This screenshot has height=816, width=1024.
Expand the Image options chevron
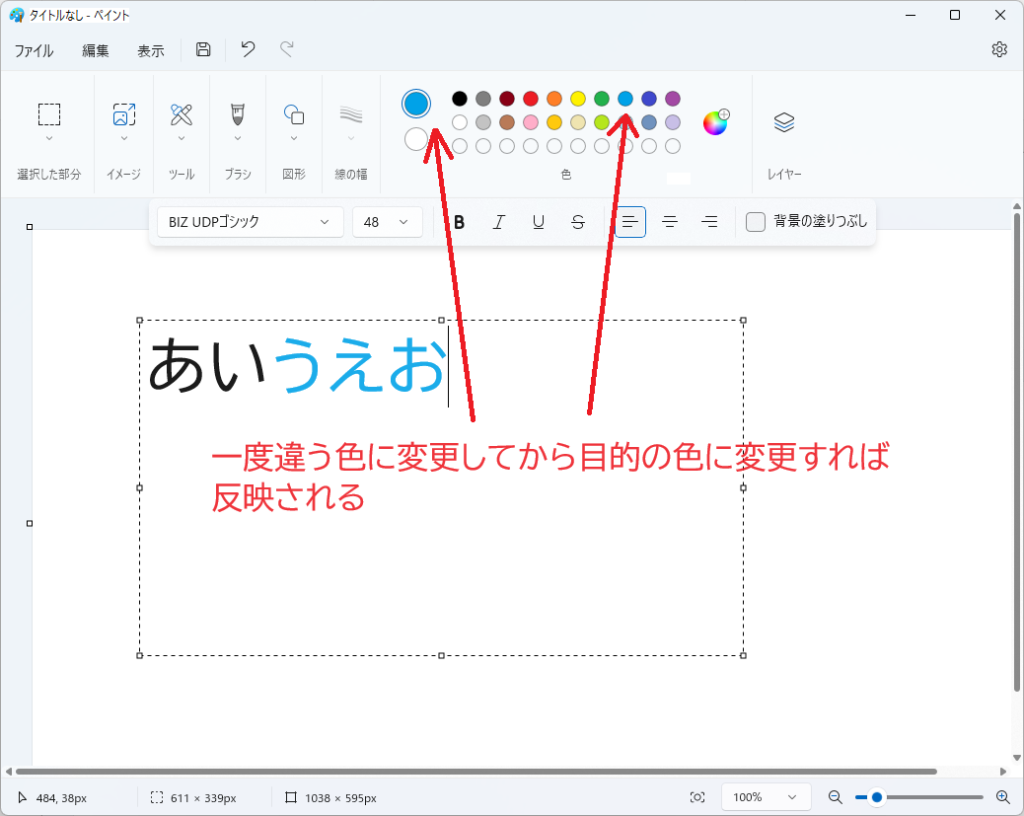click(x=124, y=138)
